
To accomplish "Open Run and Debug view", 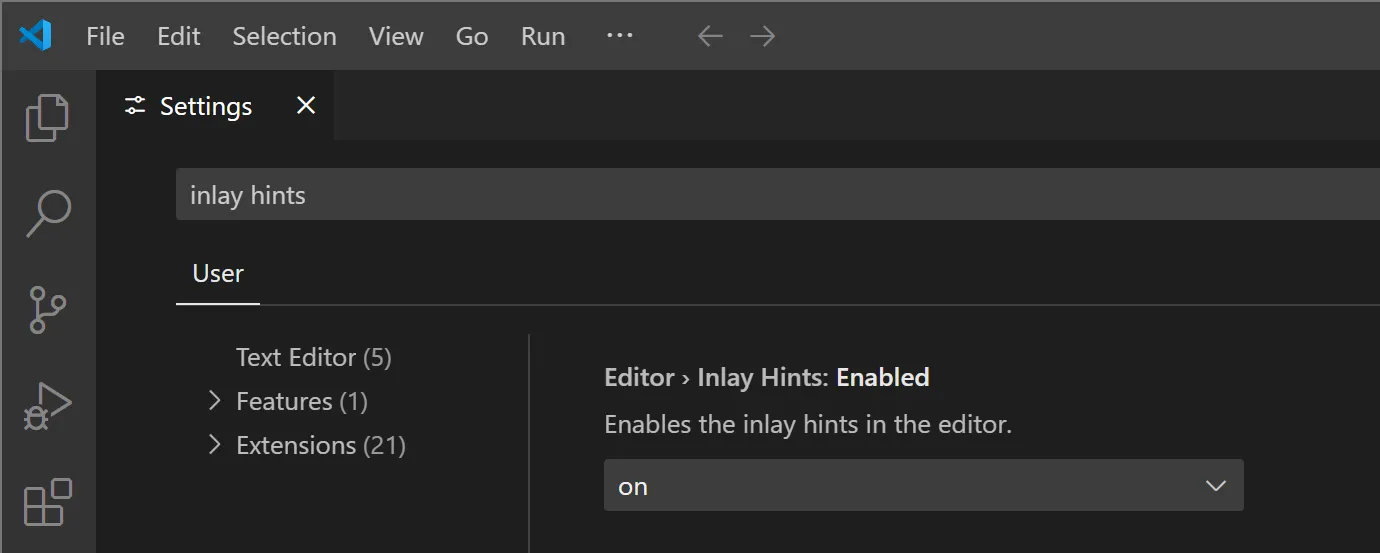I will 47,406.
